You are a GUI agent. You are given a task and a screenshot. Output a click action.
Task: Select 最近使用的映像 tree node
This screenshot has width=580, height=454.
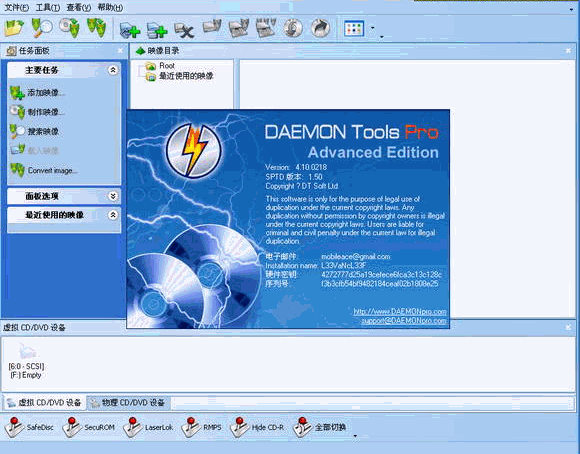click(x=186, y=76)
